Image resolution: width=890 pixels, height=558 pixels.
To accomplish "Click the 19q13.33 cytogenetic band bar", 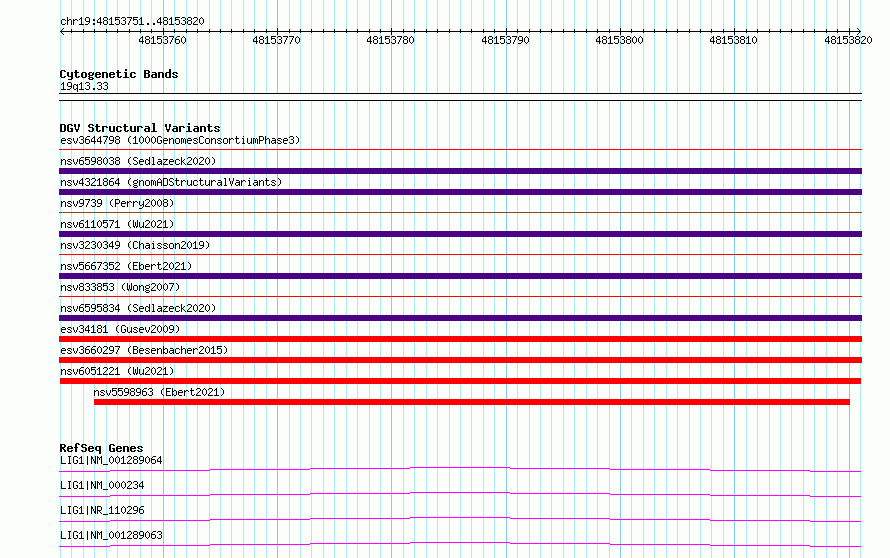I will coord(460,97).
